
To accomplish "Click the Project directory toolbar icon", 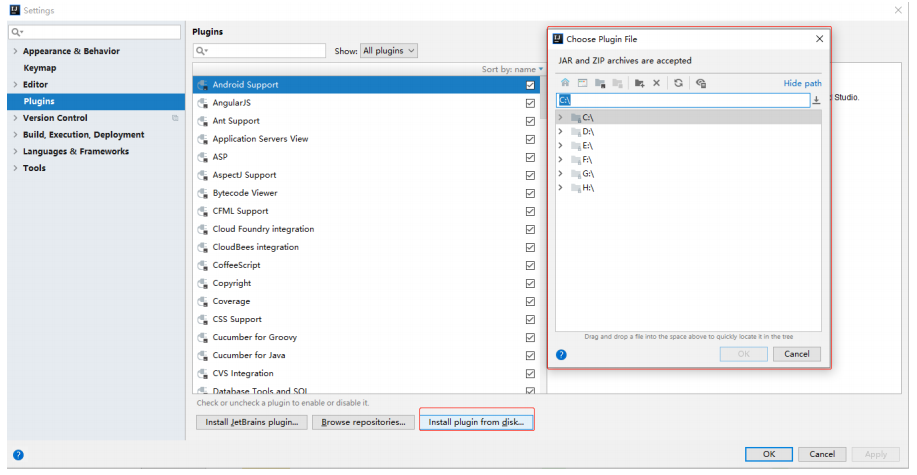I will point(600,83).
